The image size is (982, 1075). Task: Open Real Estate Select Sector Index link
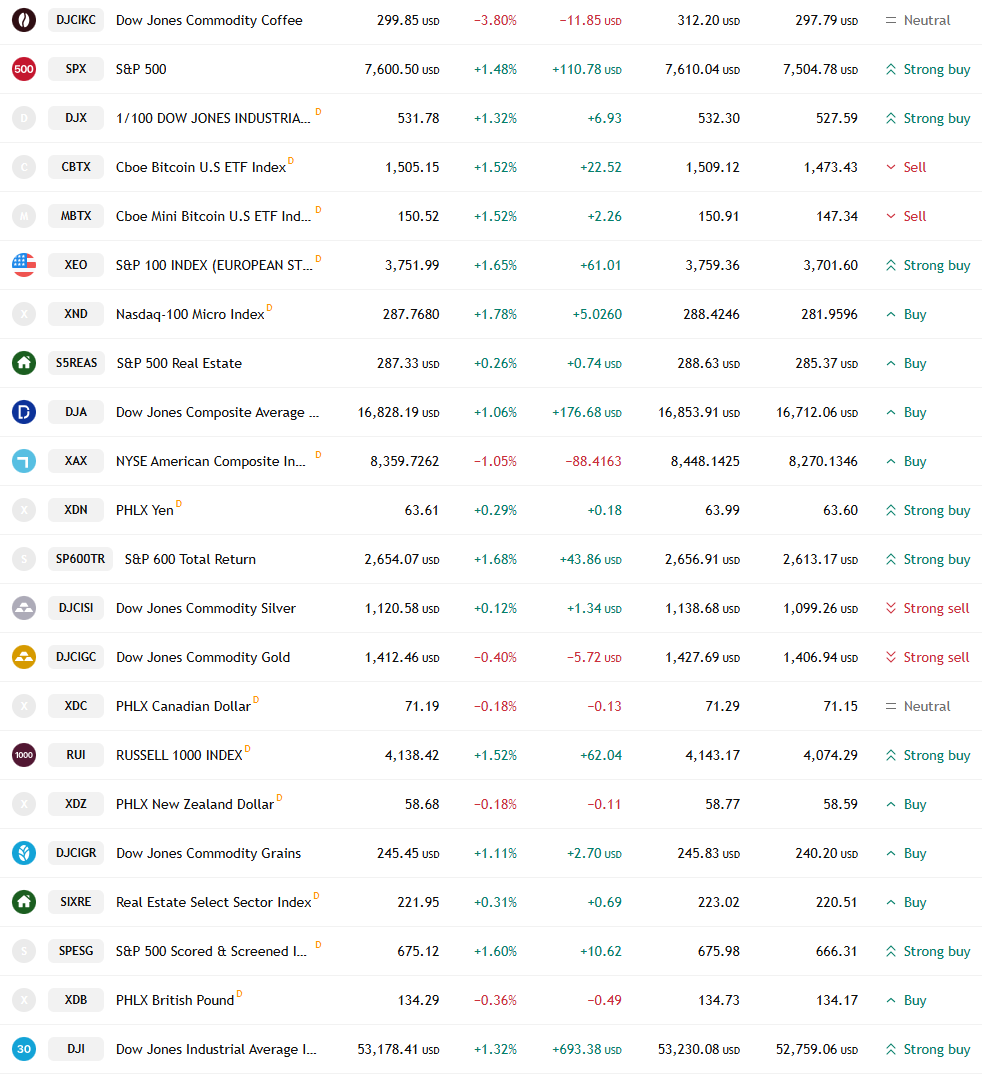pos(213,902)
